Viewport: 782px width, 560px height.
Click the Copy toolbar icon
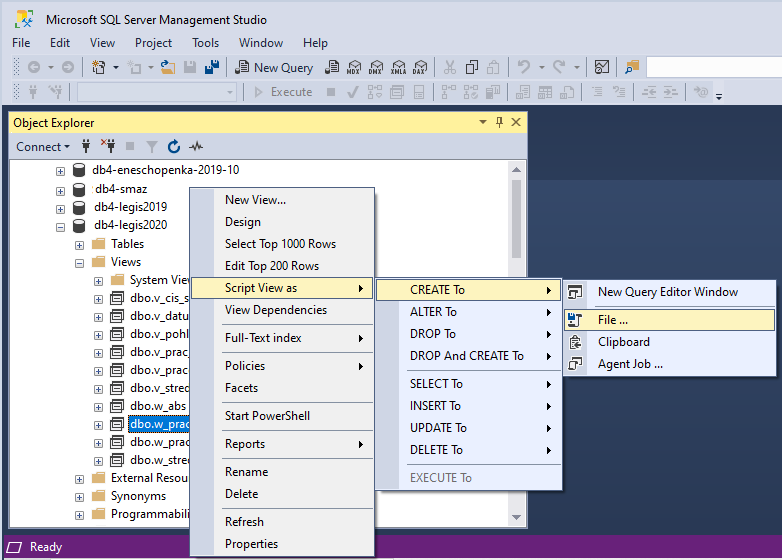472,67
